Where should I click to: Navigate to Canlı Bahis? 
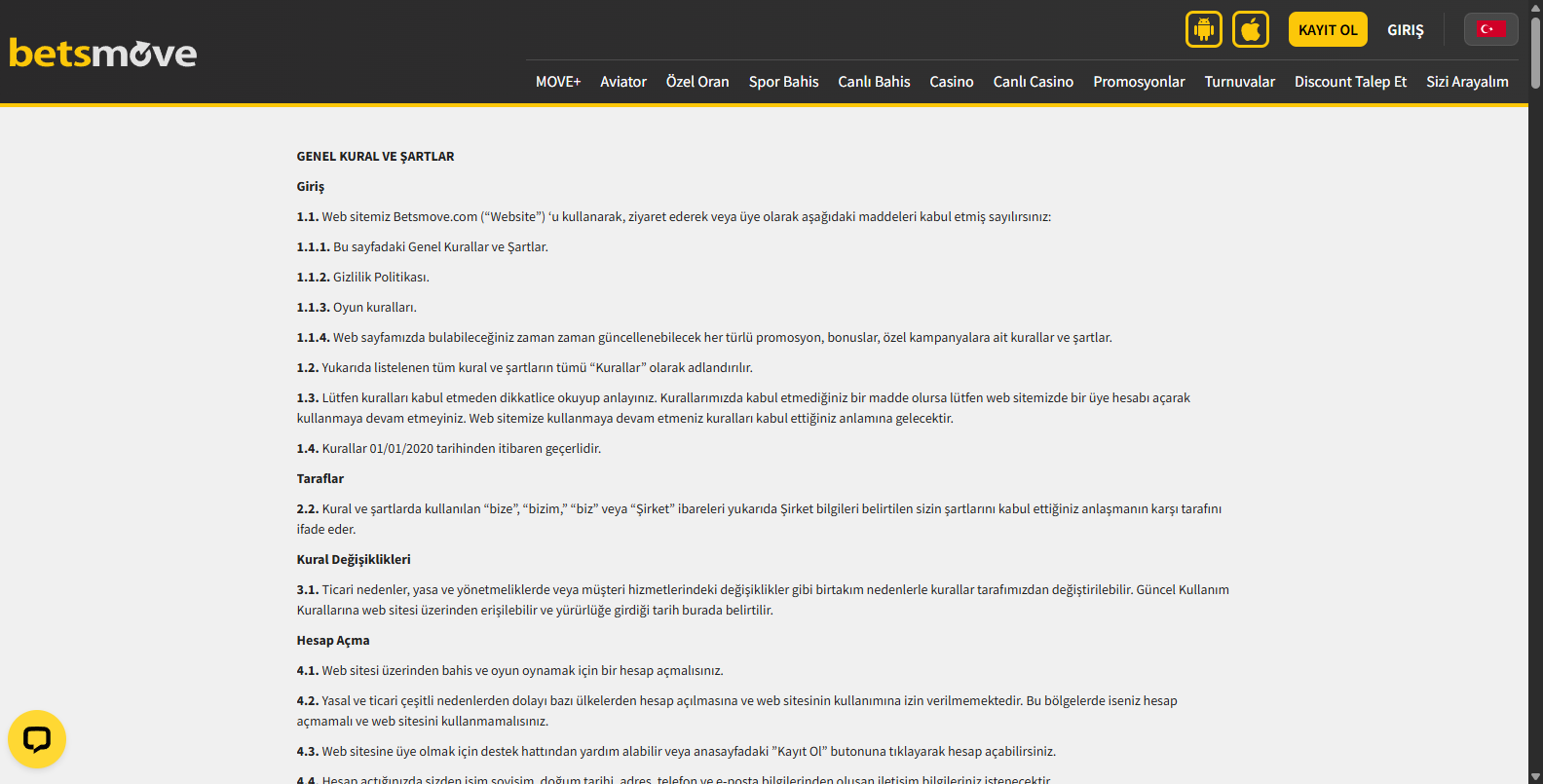(x=874, y=82)
